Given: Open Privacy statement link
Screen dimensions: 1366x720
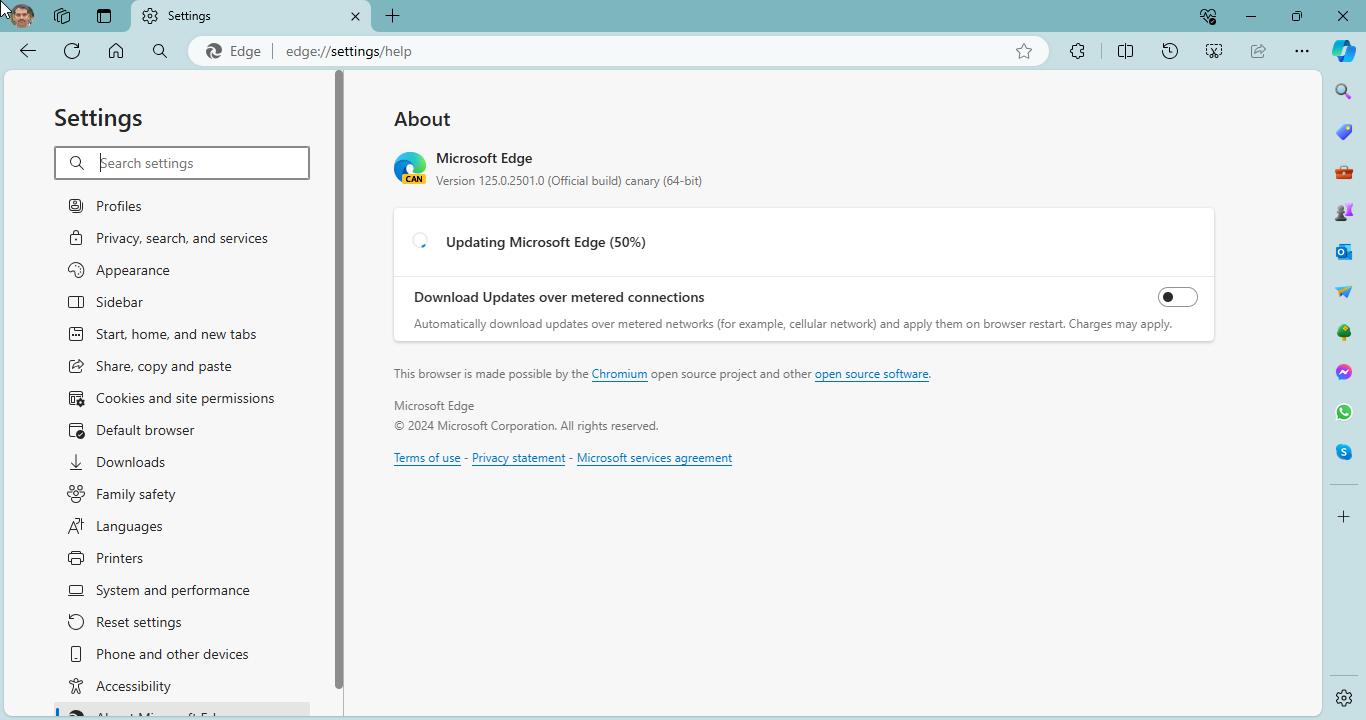Looking at the screenshot, I should [x=518, y=458].
